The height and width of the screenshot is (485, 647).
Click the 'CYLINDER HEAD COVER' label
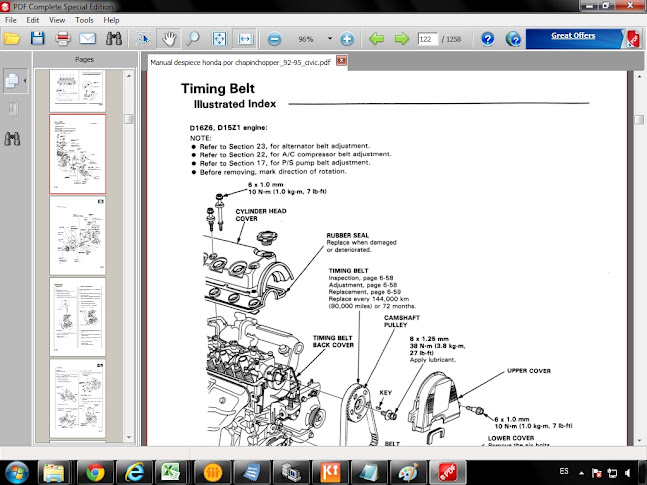click(x=261, y=215)
